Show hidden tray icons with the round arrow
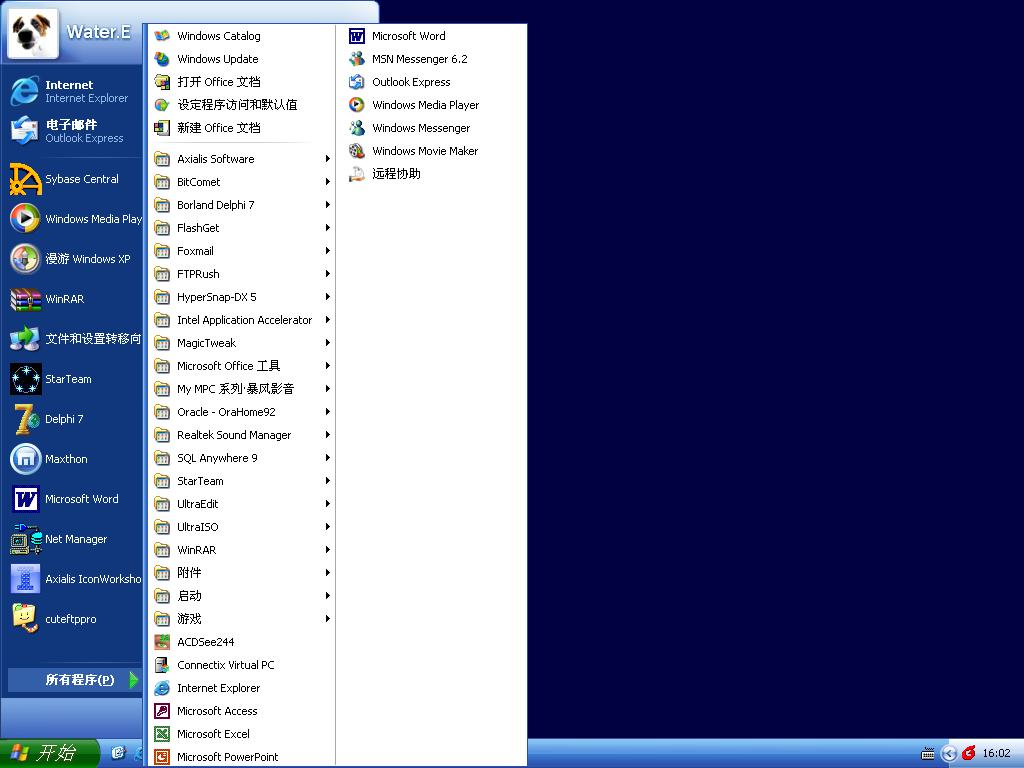Screen dimensions: 1024x768 [949, 754]
